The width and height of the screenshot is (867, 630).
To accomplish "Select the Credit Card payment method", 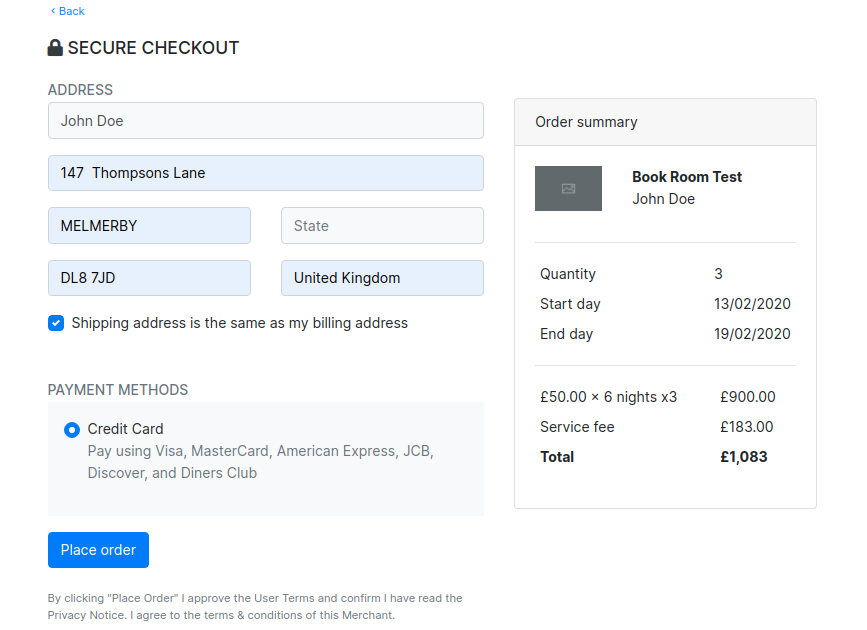I will (x=72, y=430).
